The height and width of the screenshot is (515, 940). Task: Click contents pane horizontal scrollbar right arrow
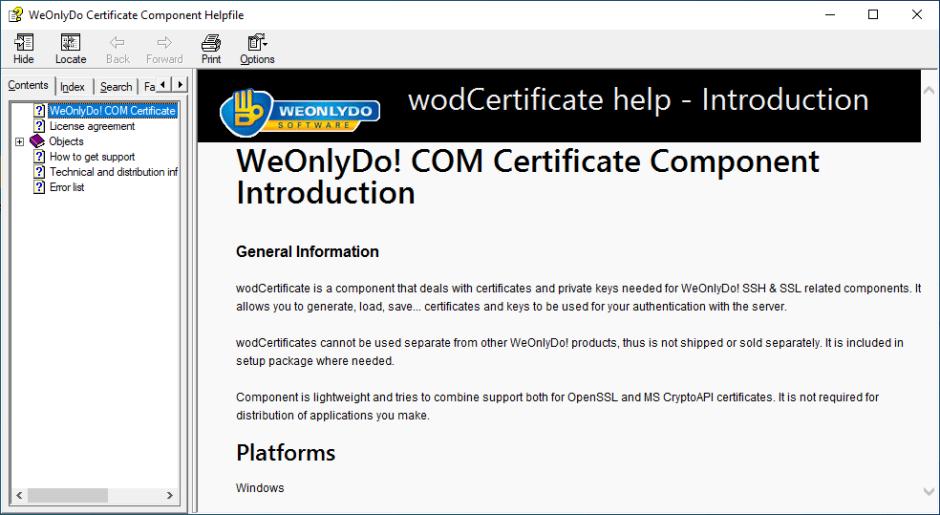pyautogui.click(x=170, y=495)
